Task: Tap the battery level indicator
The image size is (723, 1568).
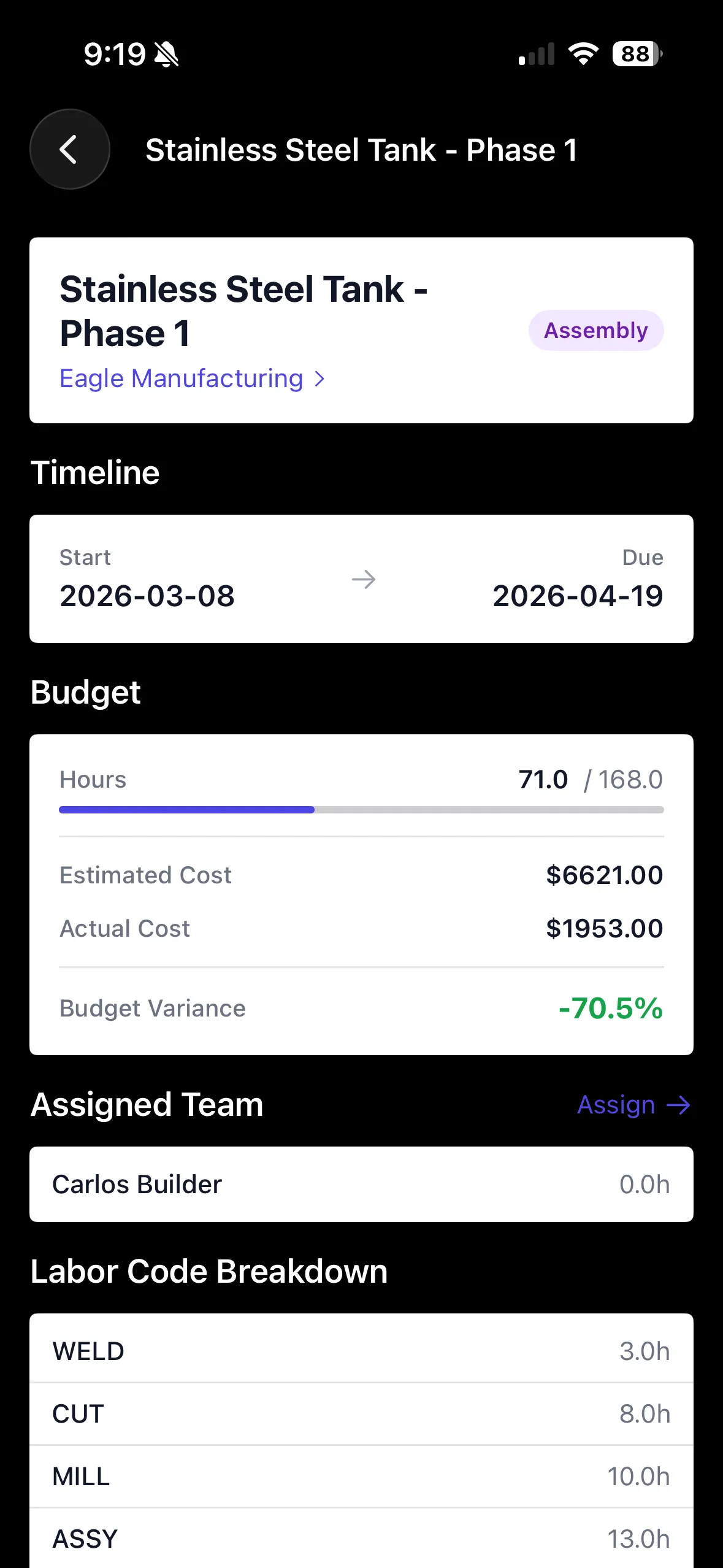Action: (x=637, y=54)
